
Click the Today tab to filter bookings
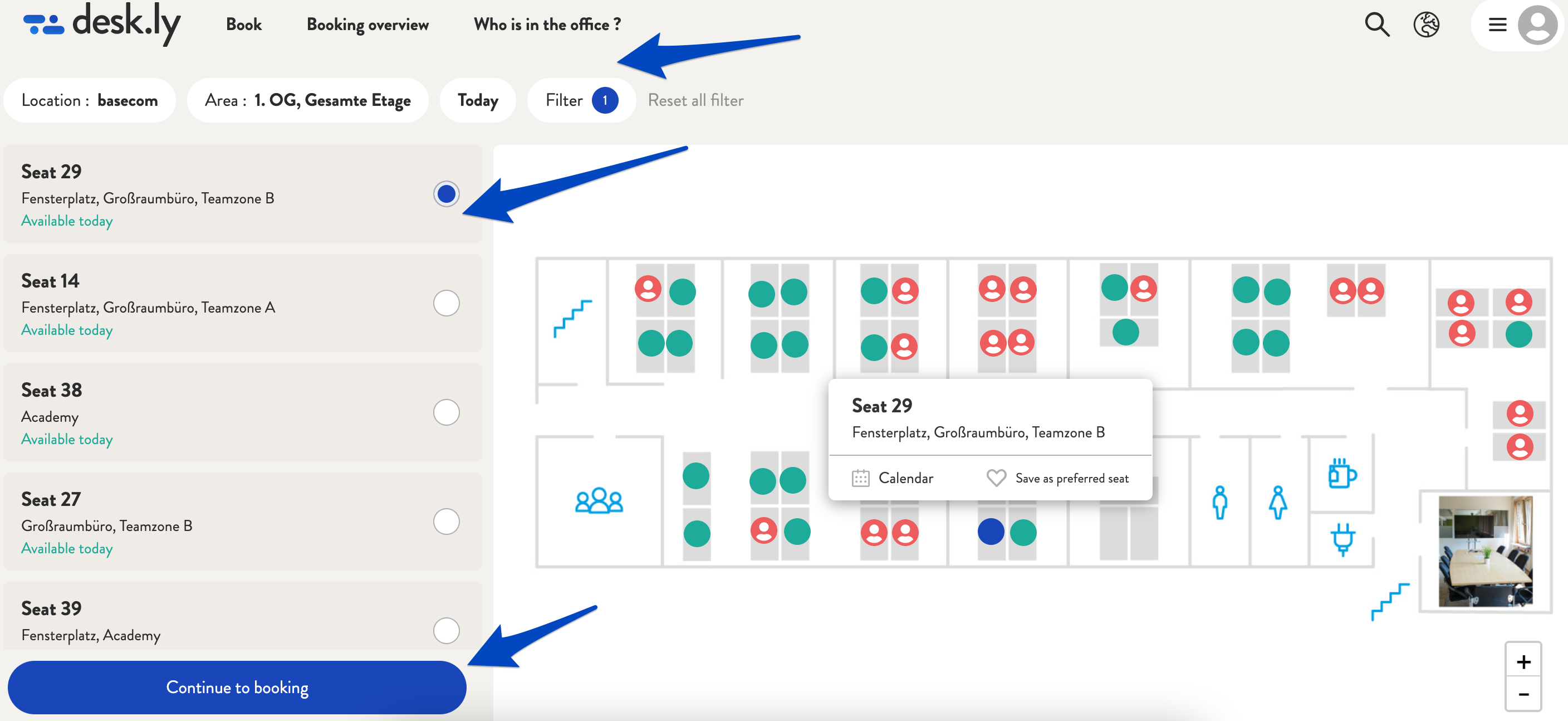pos(478,99)
